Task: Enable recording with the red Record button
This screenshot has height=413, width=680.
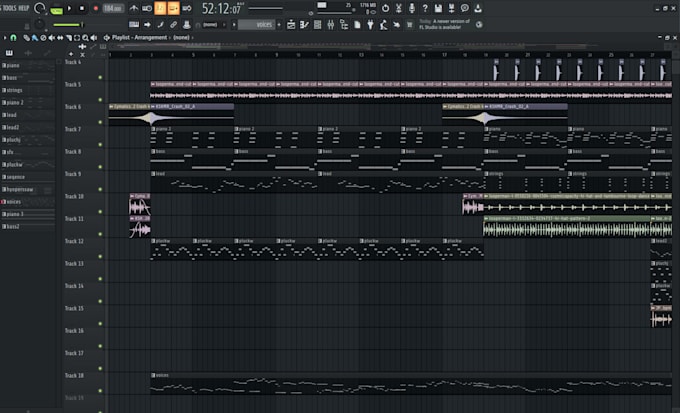Action: (x=95, y=8)
